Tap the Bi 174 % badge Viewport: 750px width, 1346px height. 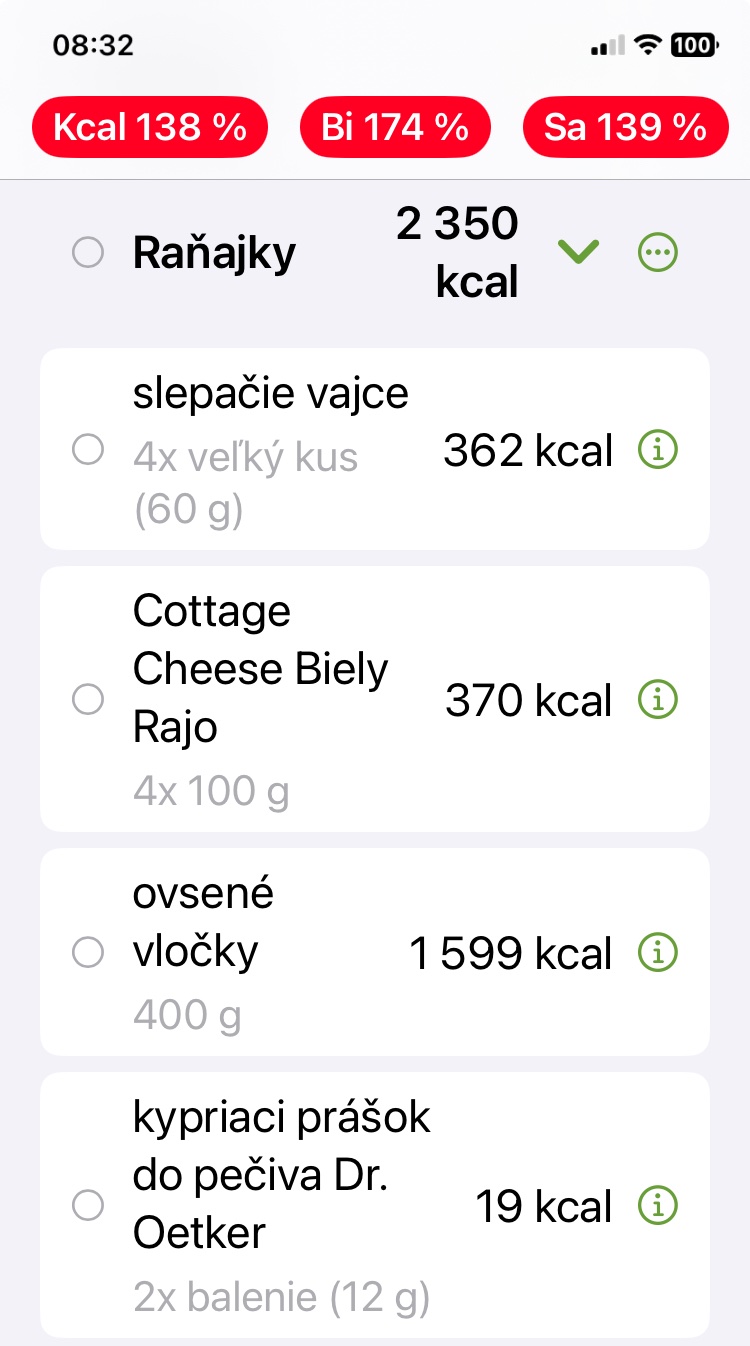[x=395, y=127]
